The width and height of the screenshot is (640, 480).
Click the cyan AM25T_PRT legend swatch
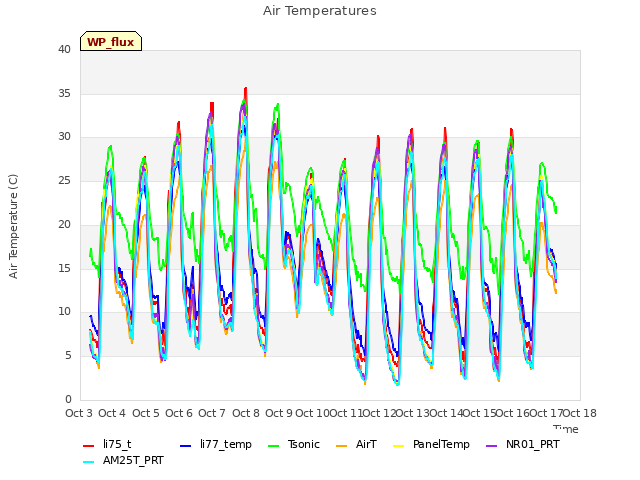click(x=89, y=462)
